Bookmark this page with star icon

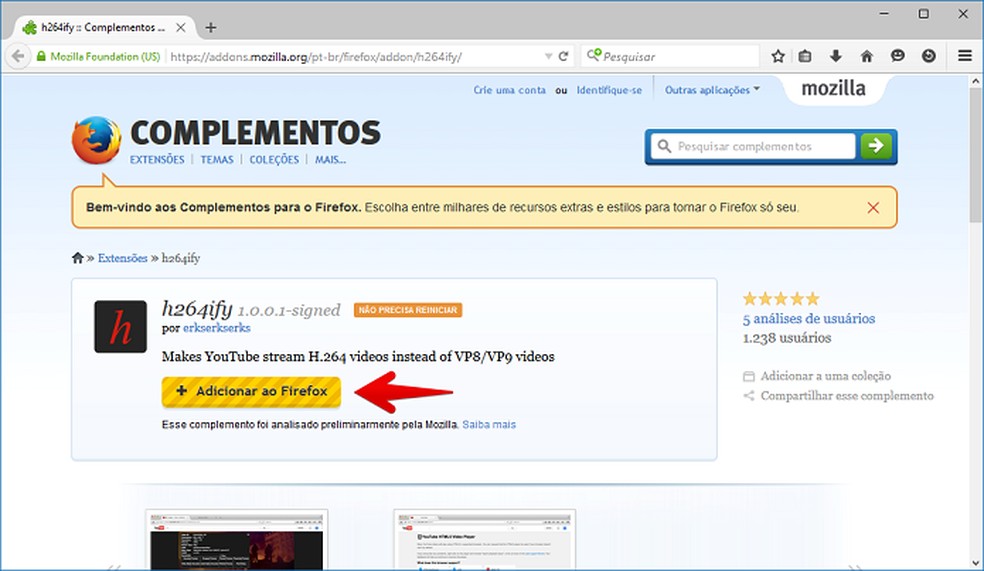(778, 56)
